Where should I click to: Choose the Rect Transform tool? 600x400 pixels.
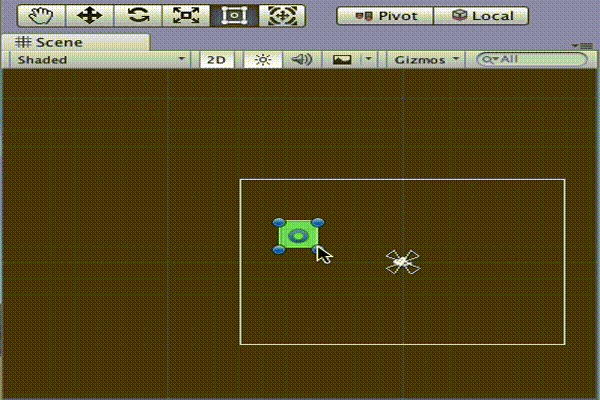coord(235,15)
